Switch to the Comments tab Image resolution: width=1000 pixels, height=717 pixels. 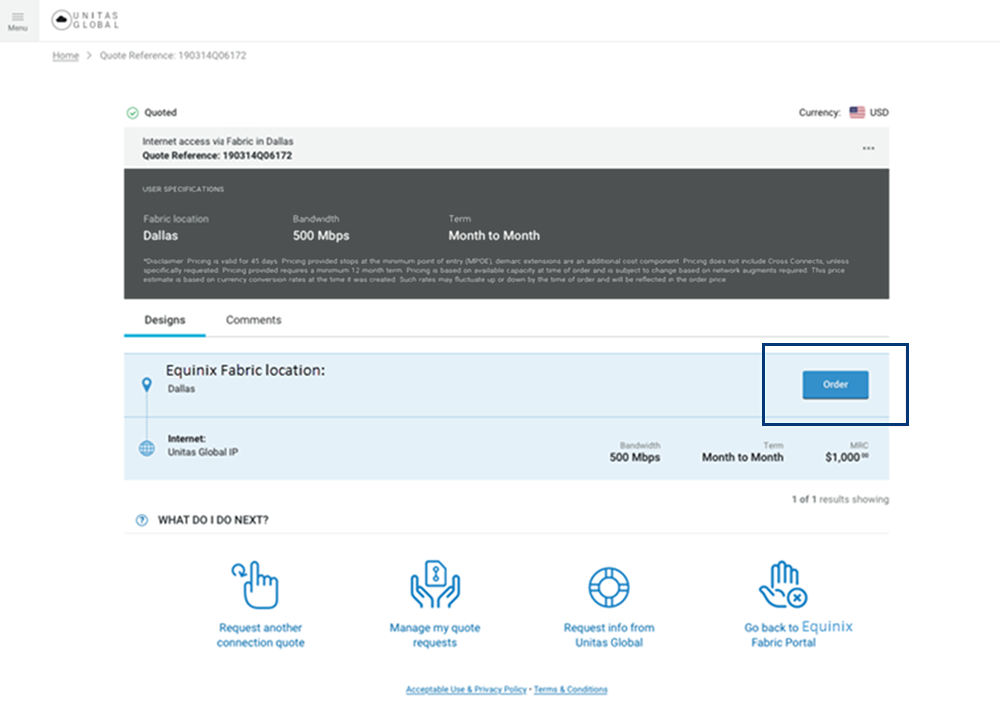[x=253, y=320]
